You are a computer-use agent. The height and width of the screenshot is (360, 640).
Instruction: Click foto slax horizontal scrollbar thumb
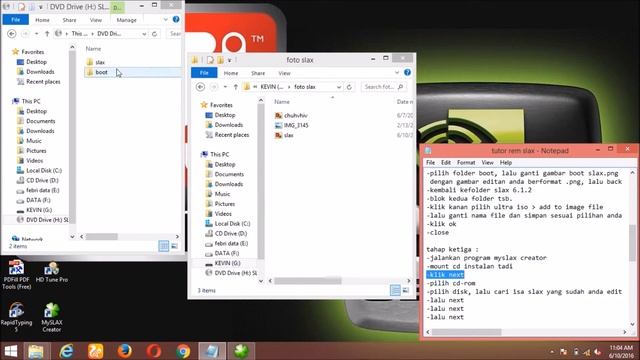click(x=308, y=281)
